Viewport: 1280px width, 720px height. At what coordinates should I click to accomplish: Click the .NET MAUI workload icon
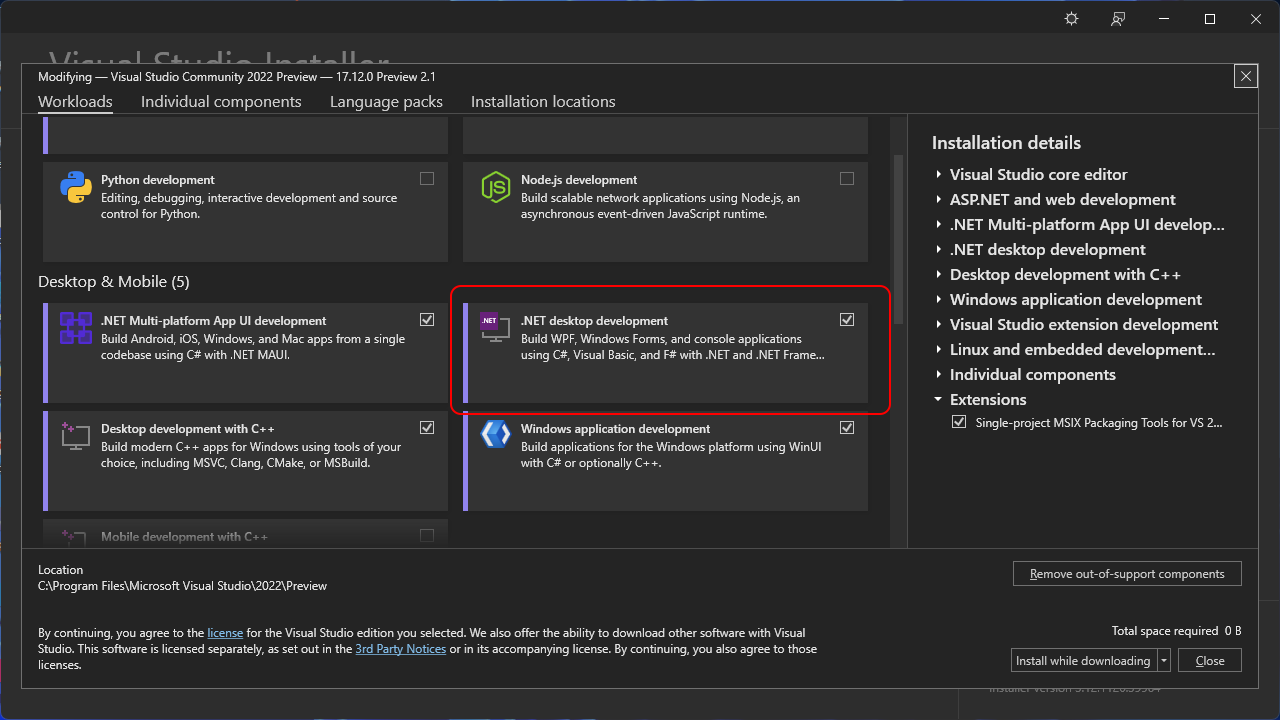coord(76,328)
